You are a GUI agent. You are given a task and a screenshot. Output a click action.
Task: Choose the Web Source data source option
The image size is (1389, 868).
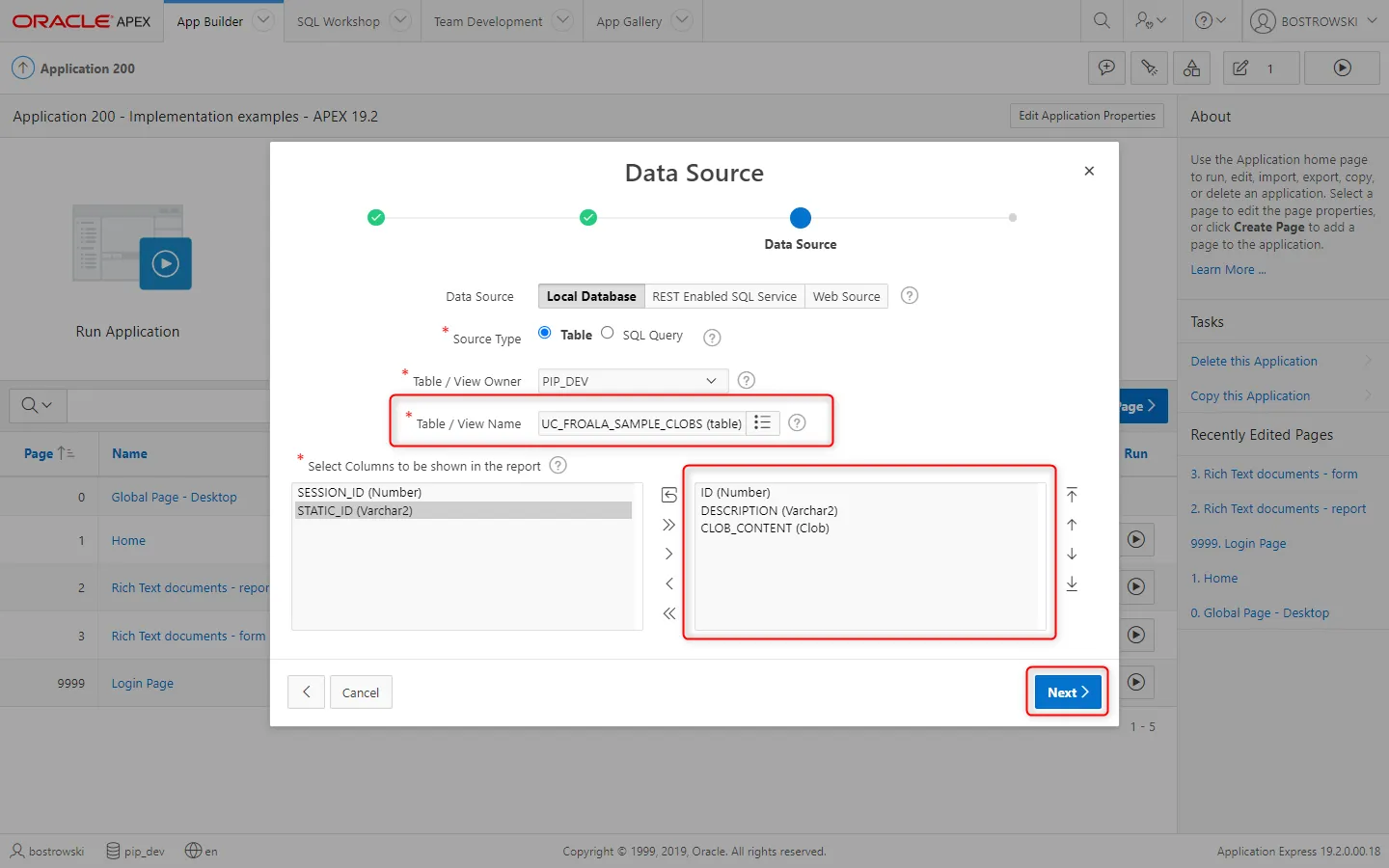pyautogui.click(x=846, y=296)
